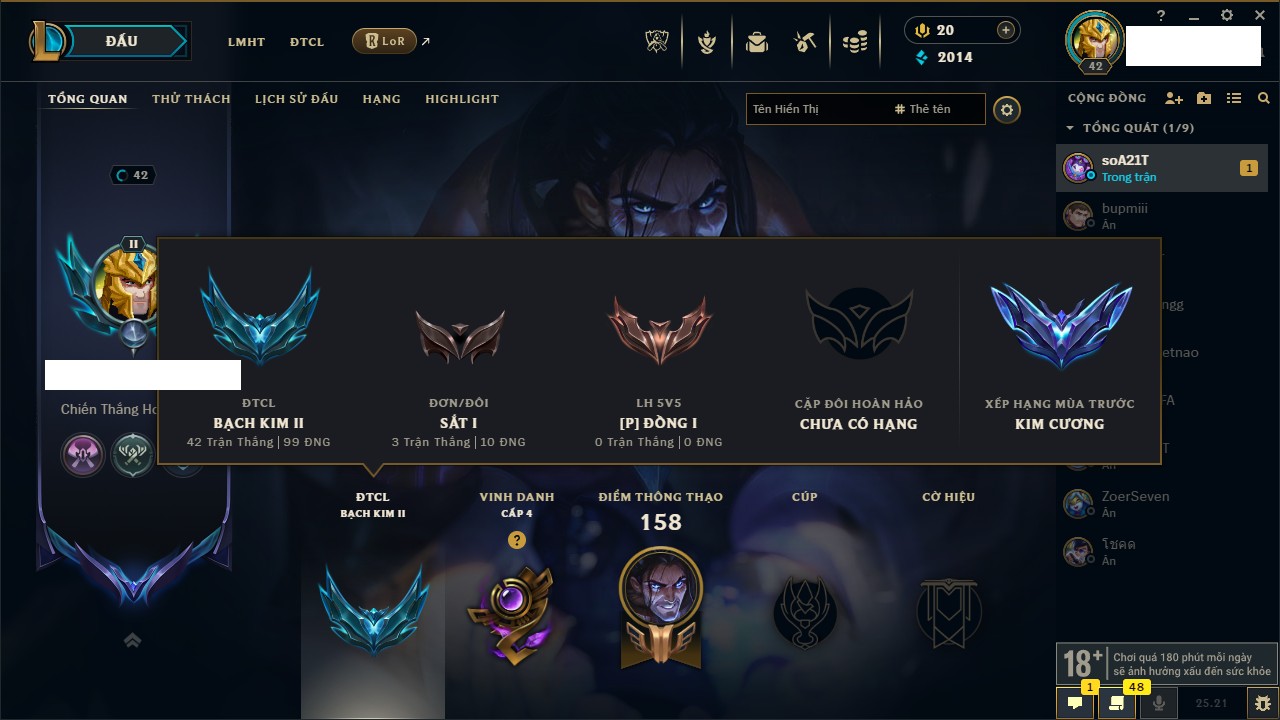1280x720 pixels.
Task: Switch to the LỊCH SỬ ĐẤU tab
Action: (296, 99)
